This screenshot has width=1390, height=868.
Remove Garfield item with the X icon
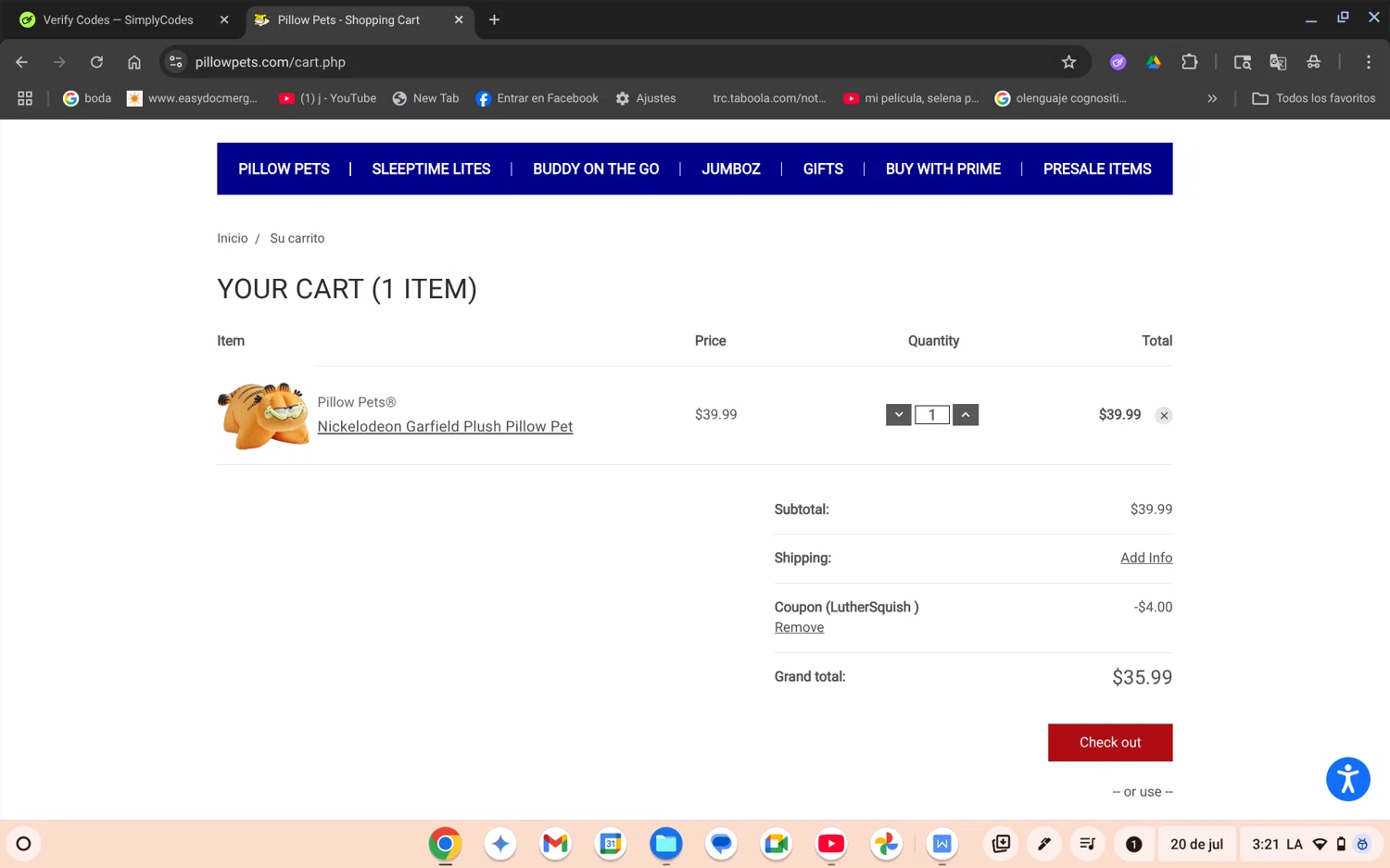[x=1164, y=416]
